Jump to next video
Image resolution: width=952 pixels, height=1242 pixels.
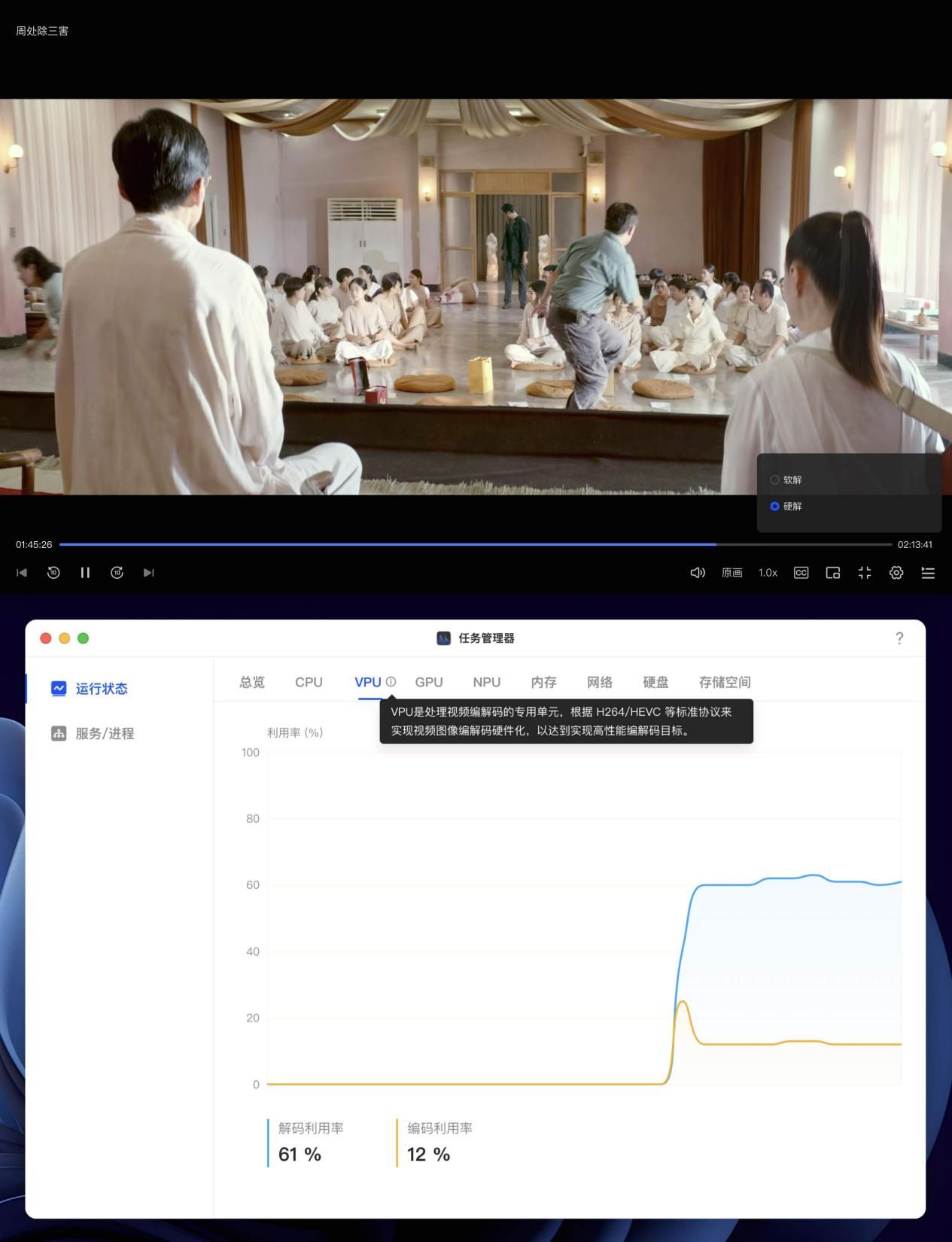pos(148,573)
